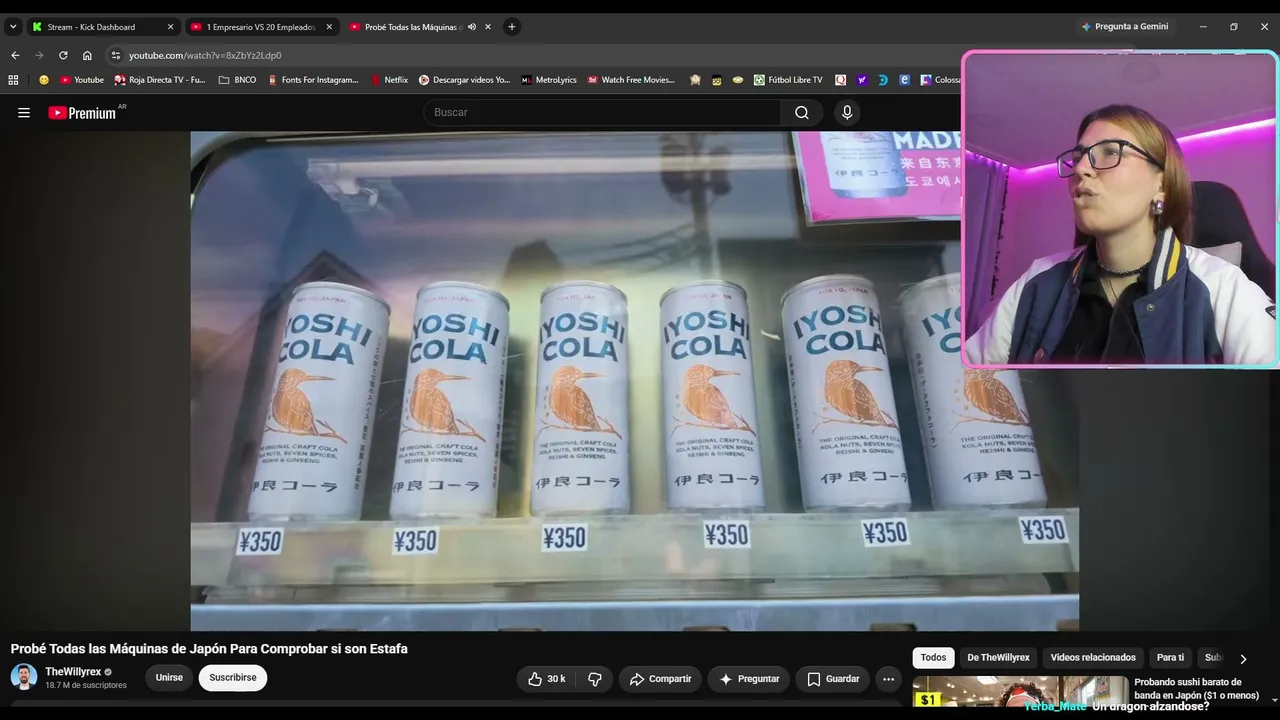The height and width of the screenshot is (720, 1280).
Task: Close the 1 Empresario VS 20 Empleados tab
Action: pos(329,27)
